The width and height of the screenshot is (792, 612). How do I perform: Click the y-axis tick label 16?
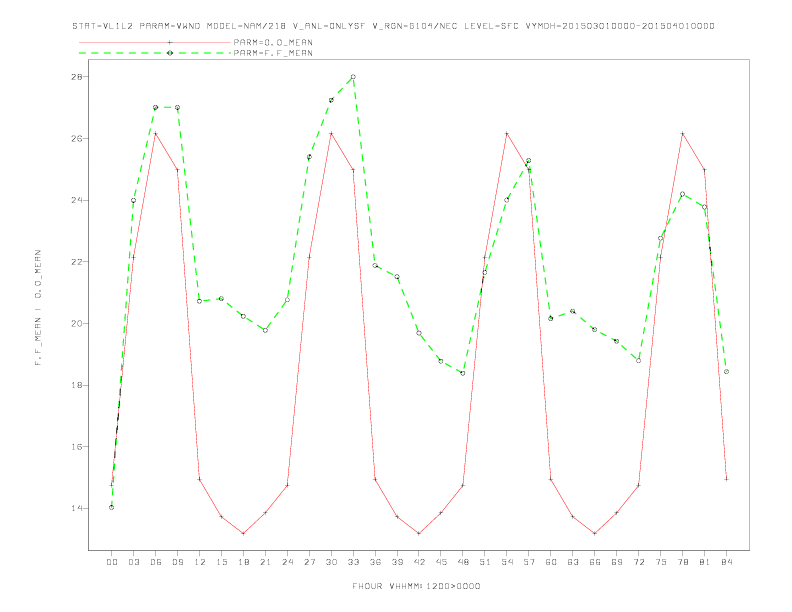point(76,446)
